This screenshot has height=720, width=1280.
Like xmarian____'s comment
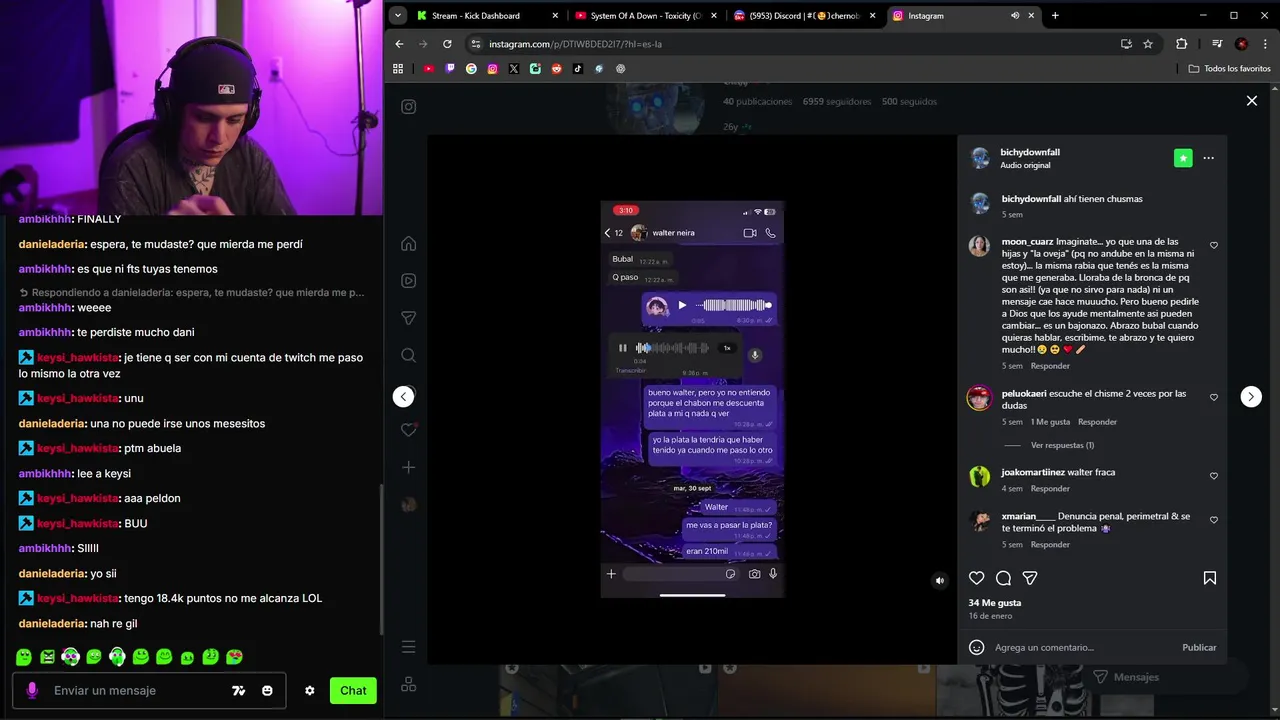pos(1214,520)
